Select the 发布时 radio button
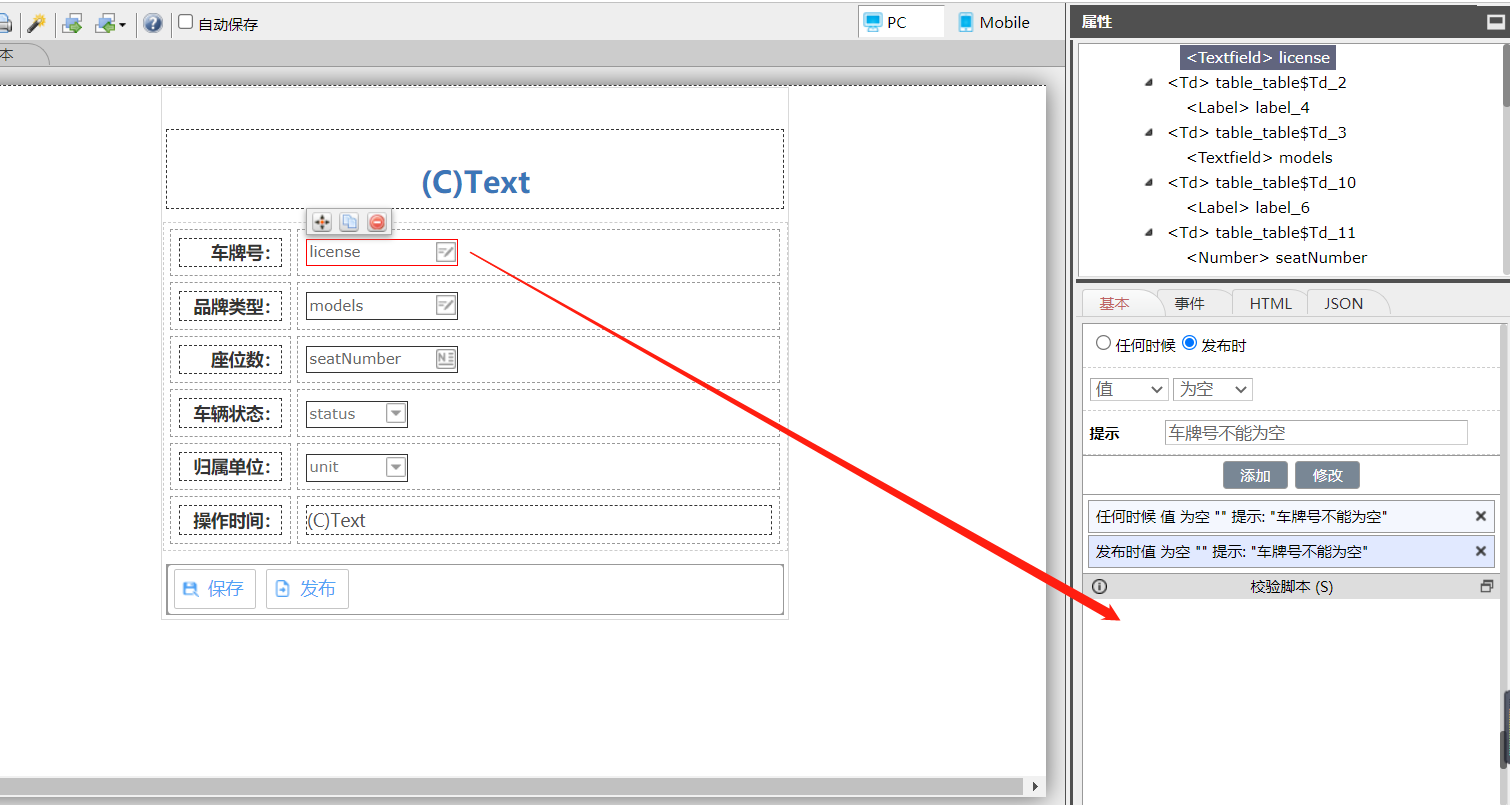Image resolution: width=1510 pixels, height=805 pixels. tap(1189, 343)
